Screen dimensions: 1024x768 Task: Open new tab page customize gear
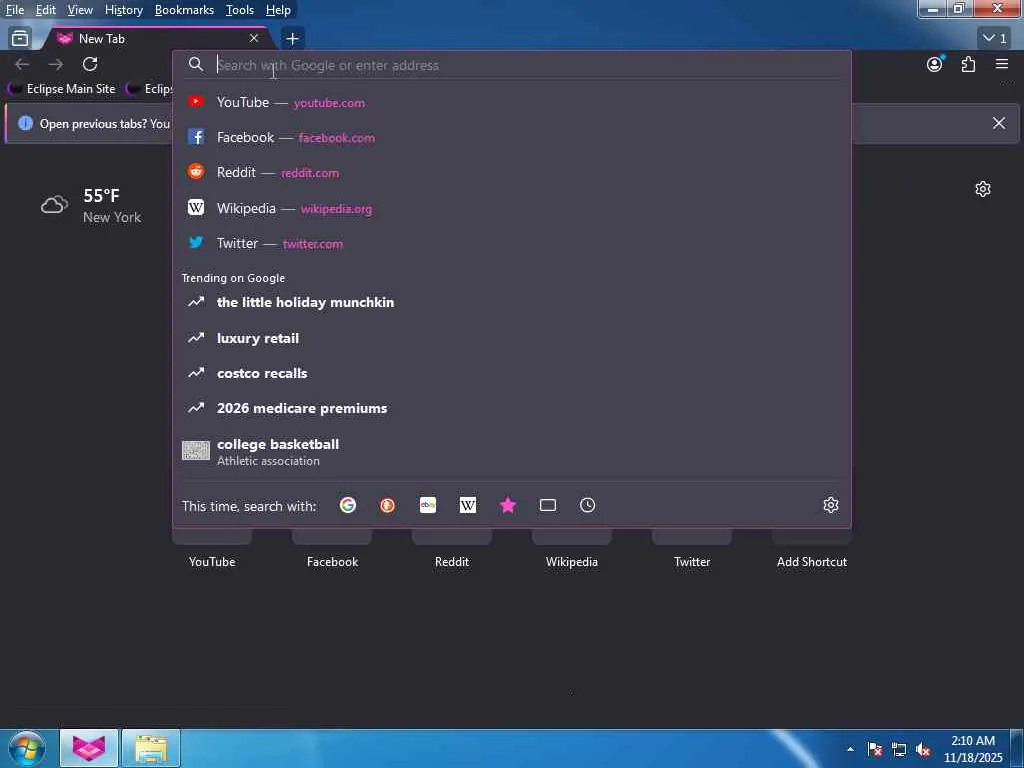pyautogui.click(x=983, y=189)
